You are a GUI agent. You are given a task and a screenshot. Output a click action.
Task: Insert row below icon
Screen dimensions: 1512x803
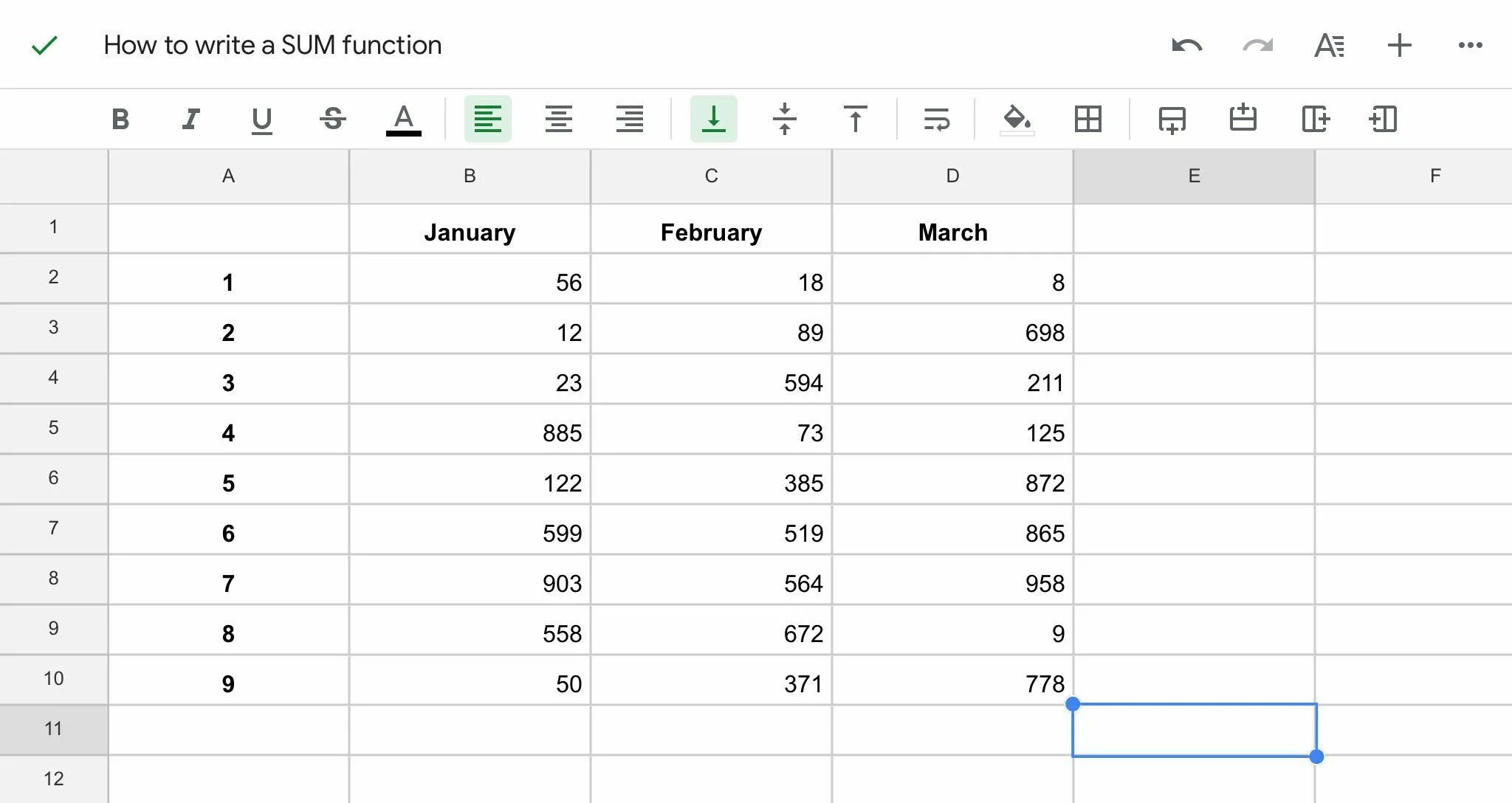pos(1172,119)
